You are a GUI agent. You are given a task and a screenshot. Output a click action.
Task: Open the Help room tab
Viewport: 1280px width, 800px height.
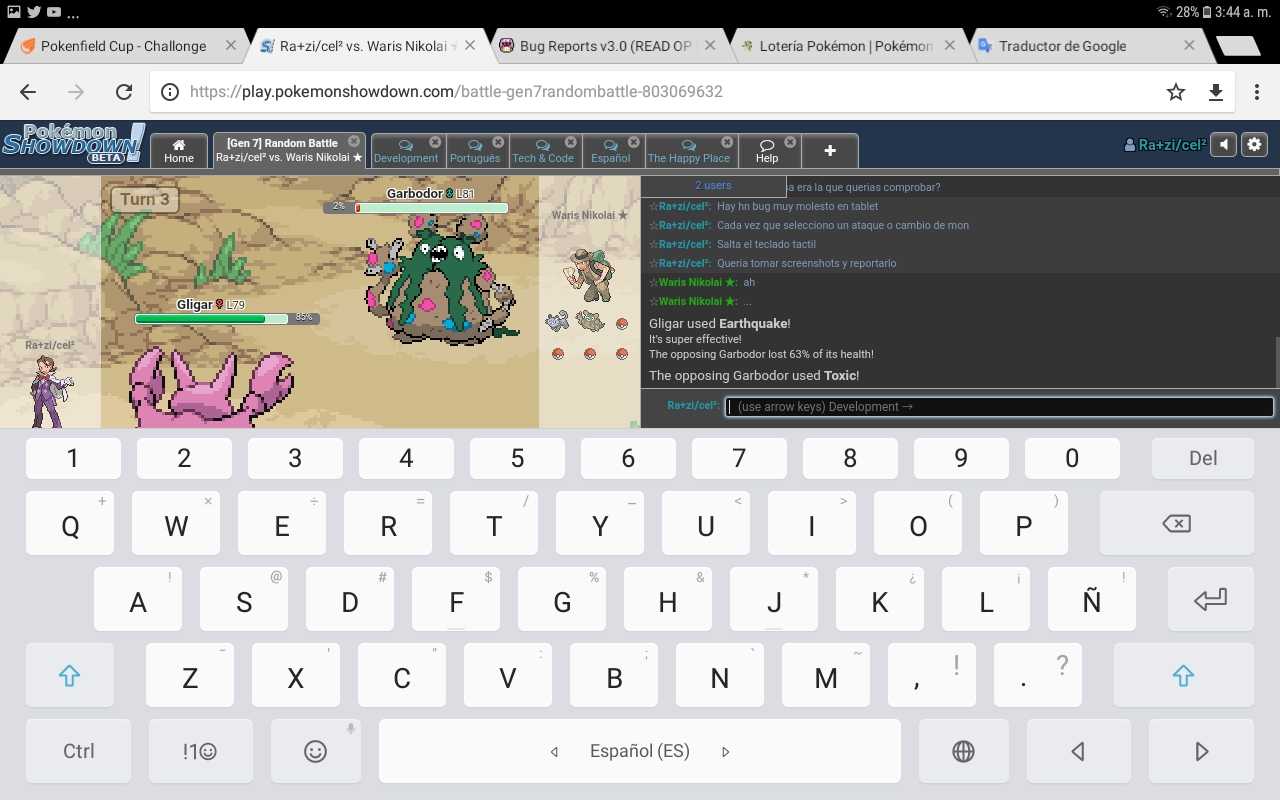point(767,151)
